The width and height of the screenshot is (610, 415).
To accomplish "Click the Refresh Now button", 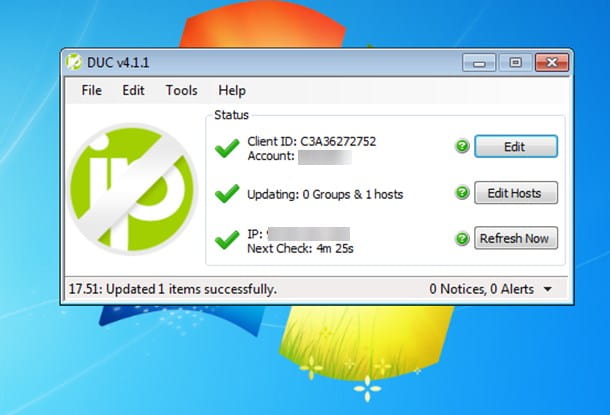I will 516,238.
